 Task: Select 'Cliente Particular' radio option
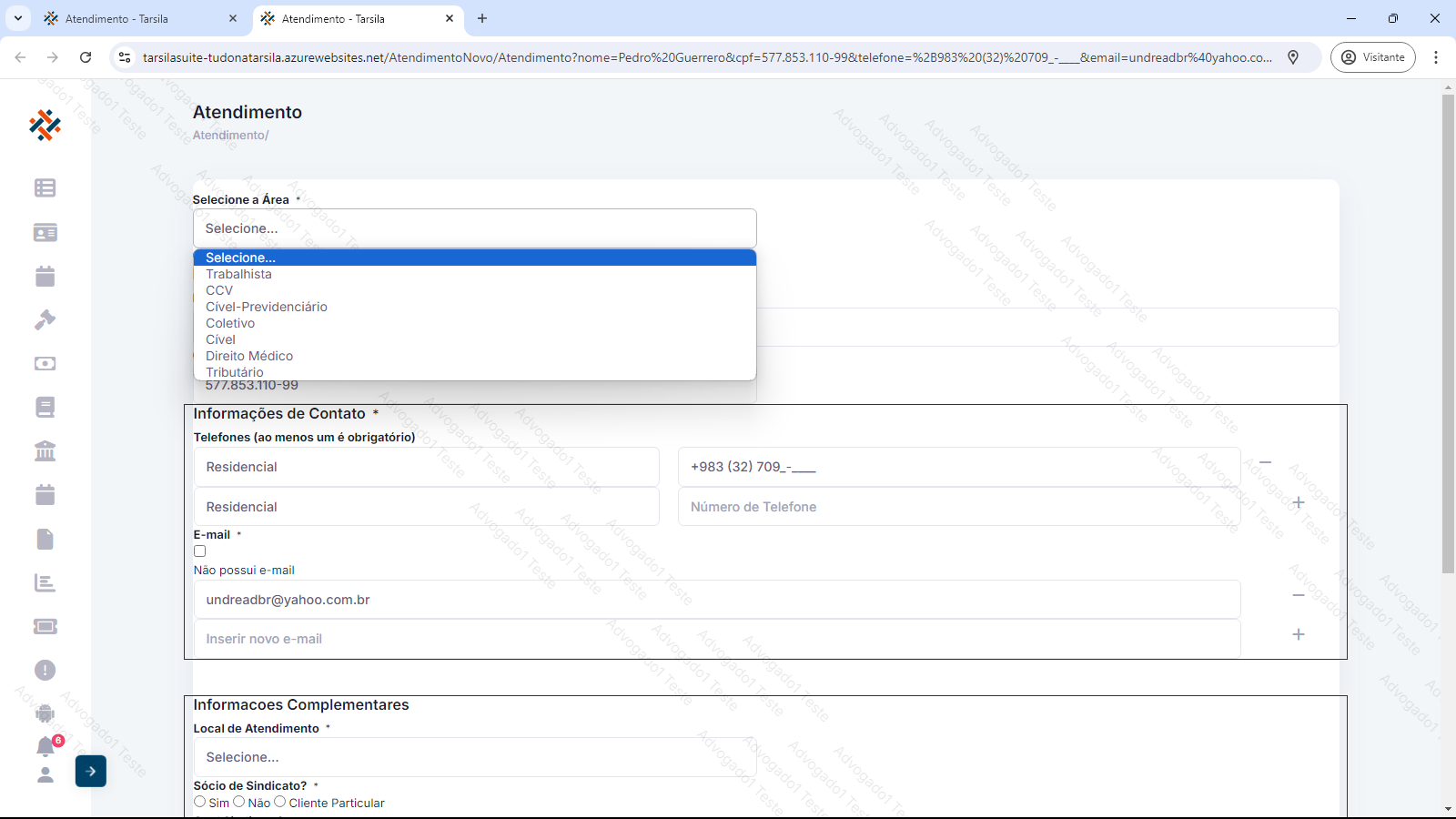tap(280, 802)
